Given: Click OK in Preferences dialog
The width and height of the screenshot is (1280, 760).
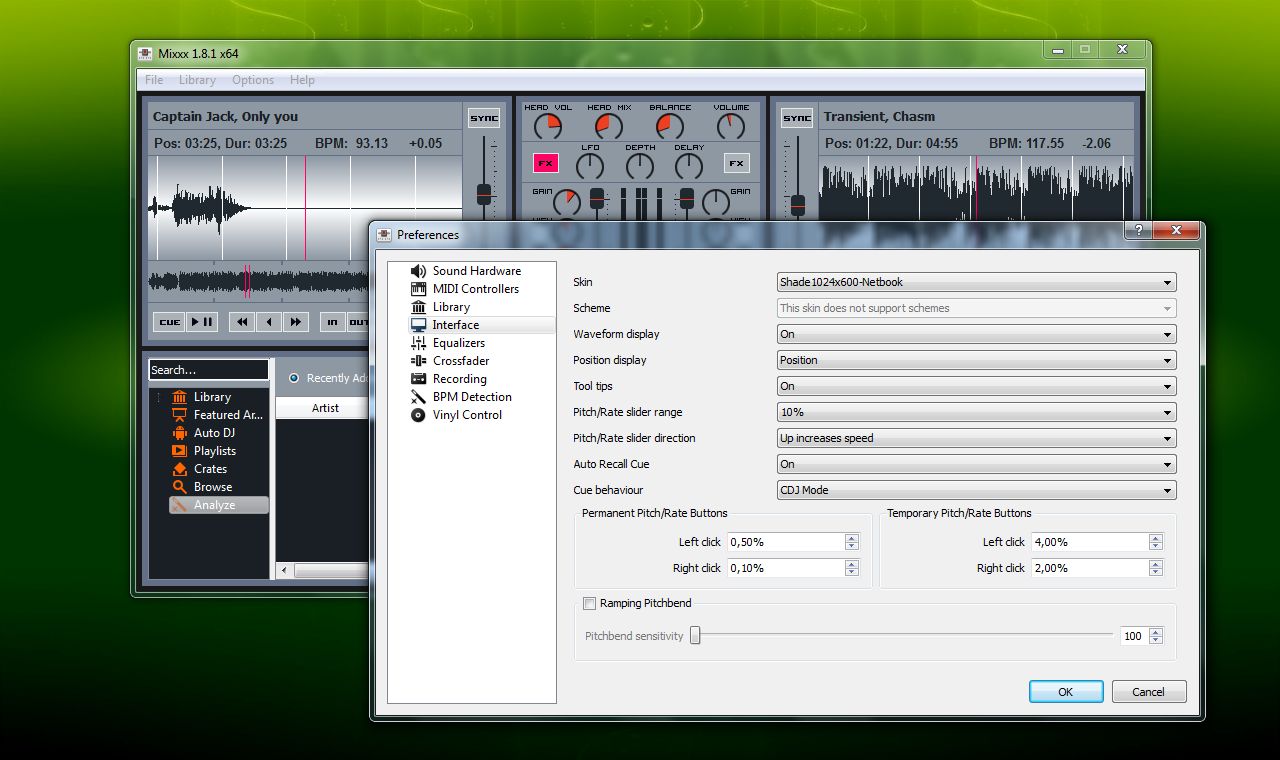Looking at the screenshot, I should [1066, 692].
